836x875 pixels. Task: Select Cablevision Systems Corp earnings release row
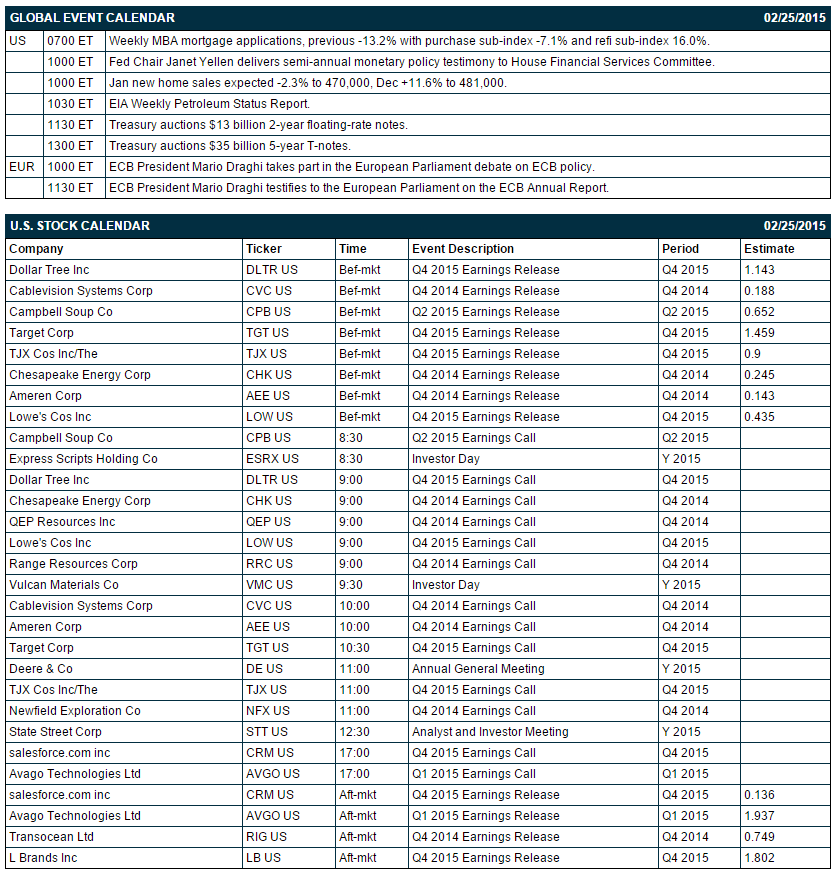pos(418,291)
